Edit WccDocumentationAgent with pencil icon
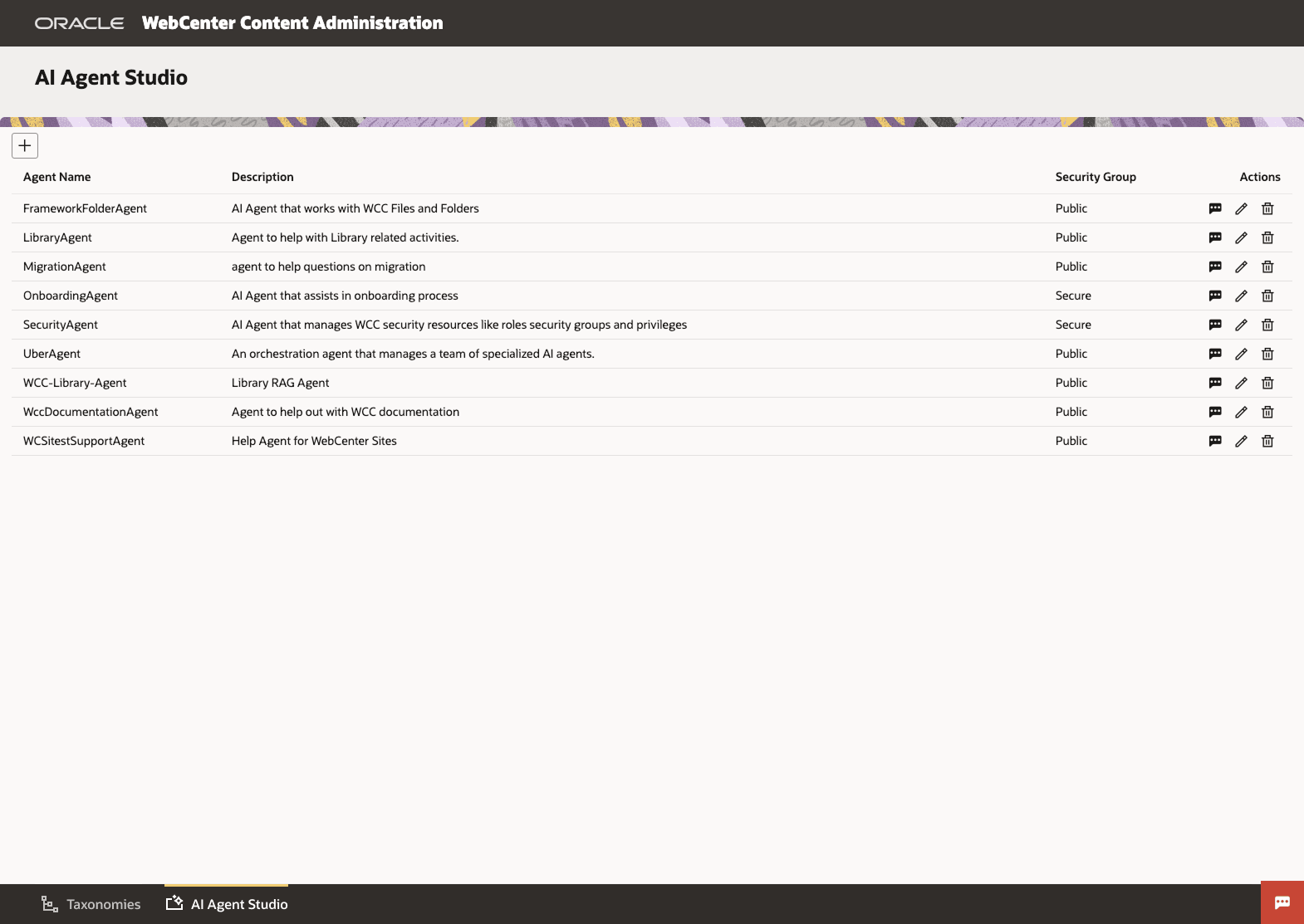 coord(1241,412)
